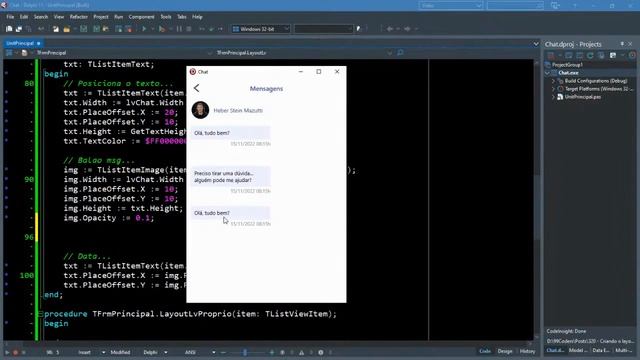Open the Help menu

(x=197, y=17)
